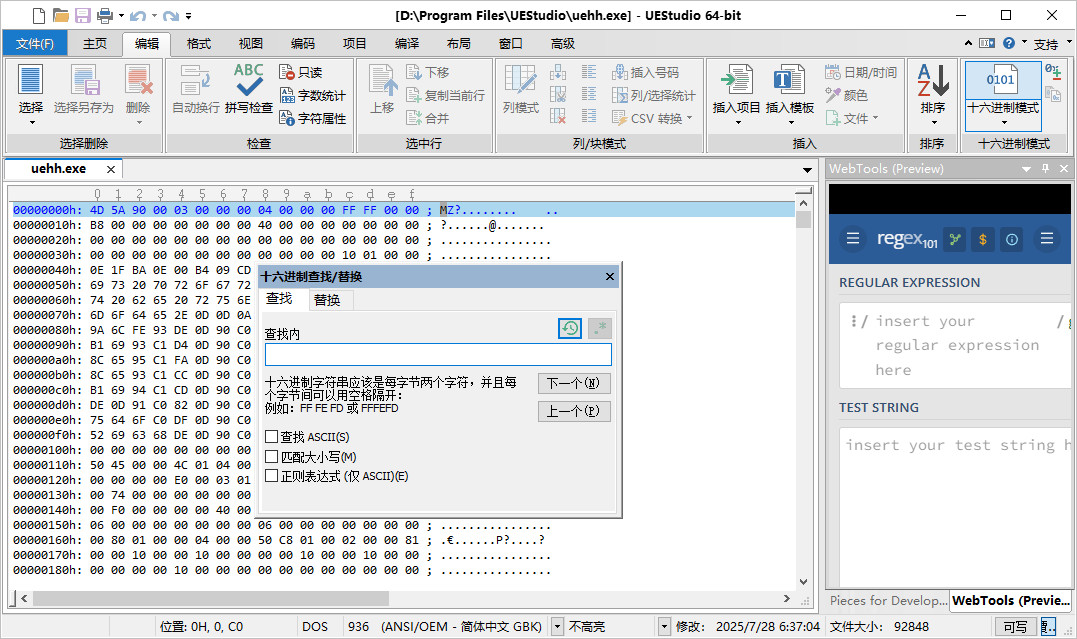Open search history icon in the find dialog

coord(569,328)
